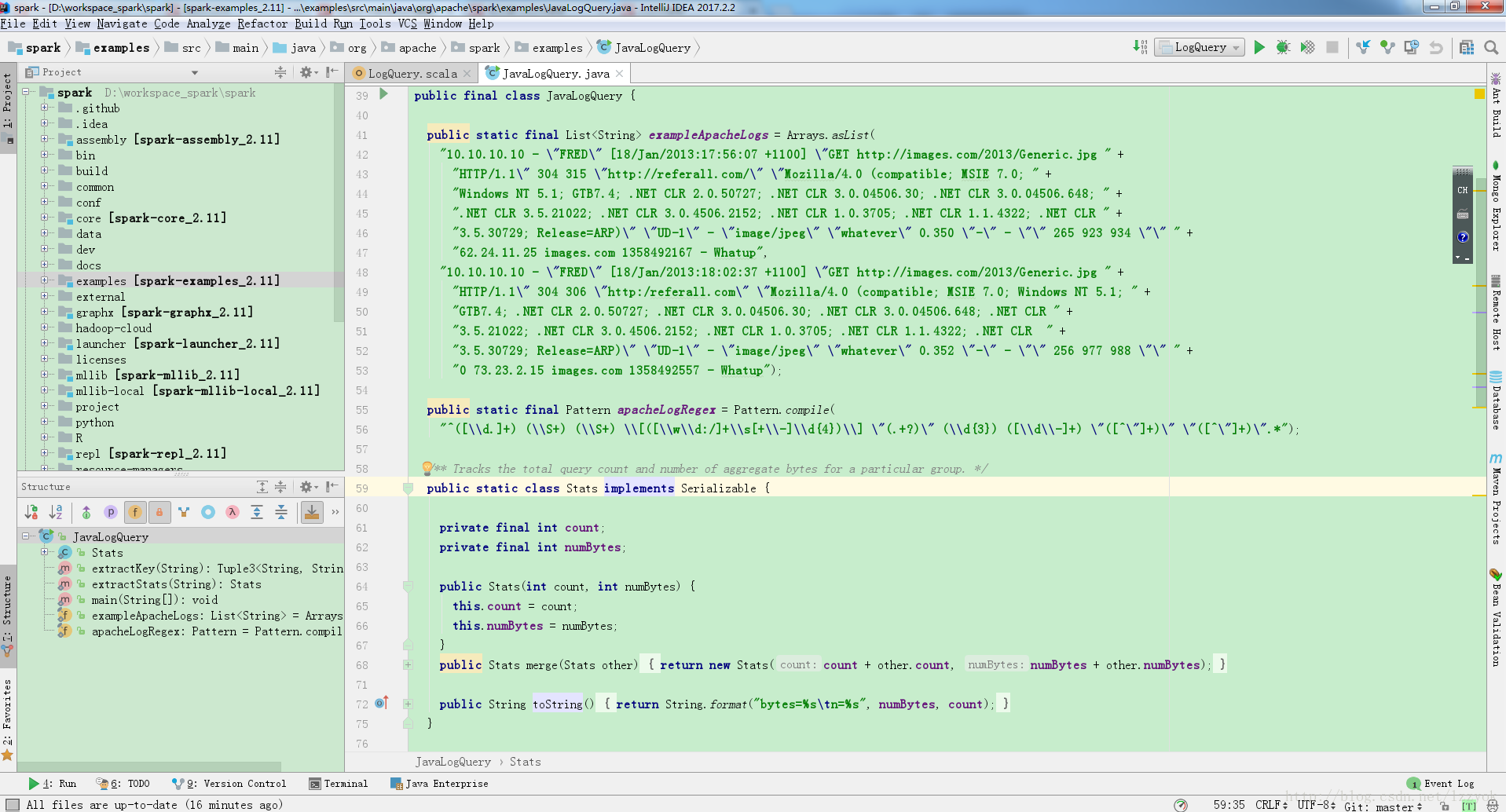This screenshot has height=812, width=1506.
Task: Open the Event Log
Action: click(x=1441, y=784)
